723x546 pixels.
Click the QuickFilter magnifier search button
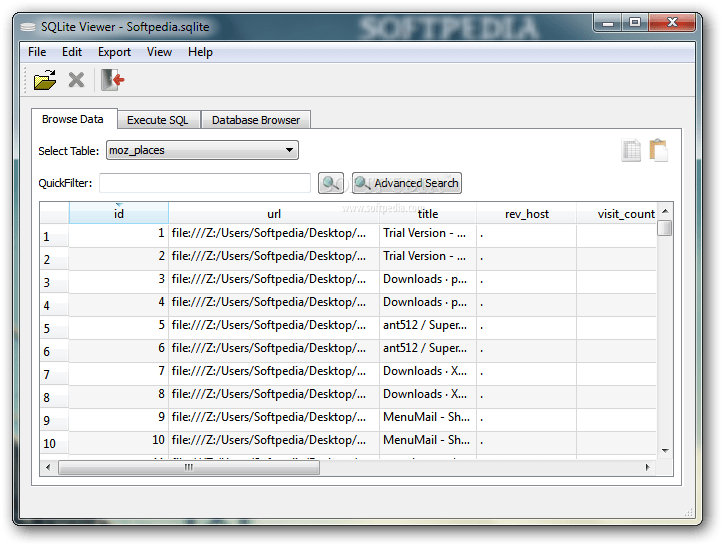point(331,183)
